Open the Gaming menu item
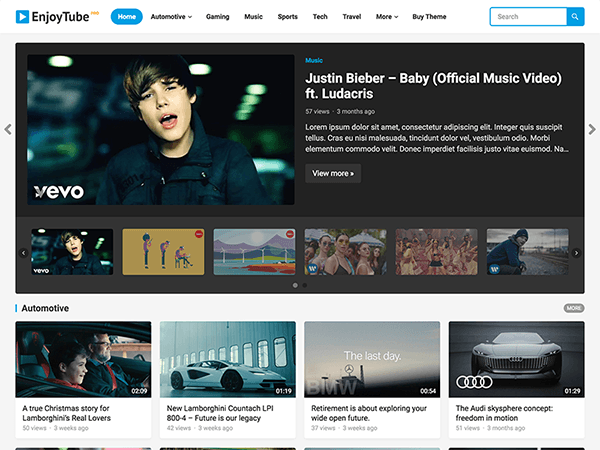The image size is (600, 450). [217, 17]
